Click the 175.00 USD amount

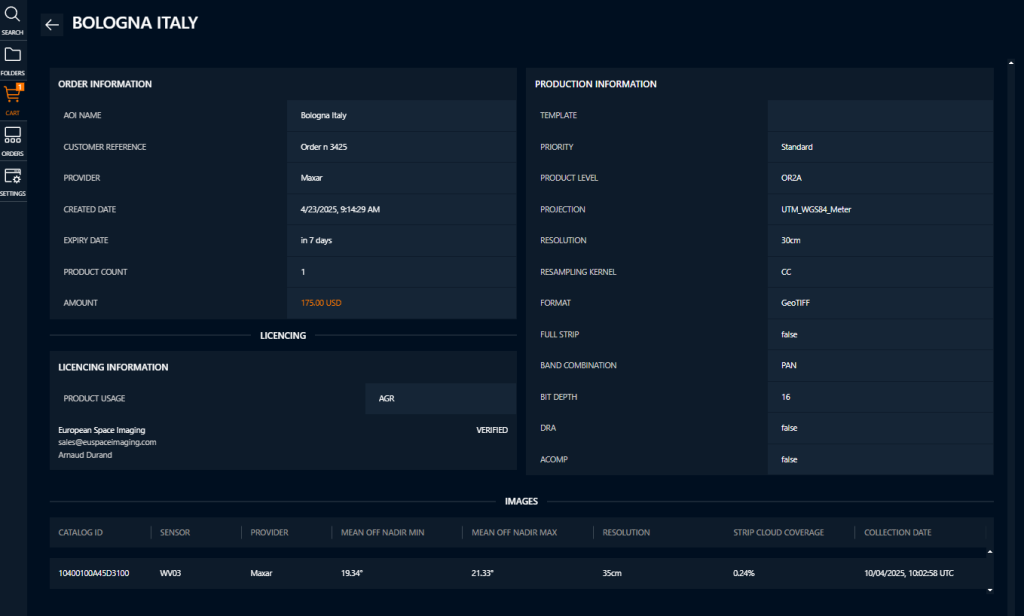pos(321,303)
